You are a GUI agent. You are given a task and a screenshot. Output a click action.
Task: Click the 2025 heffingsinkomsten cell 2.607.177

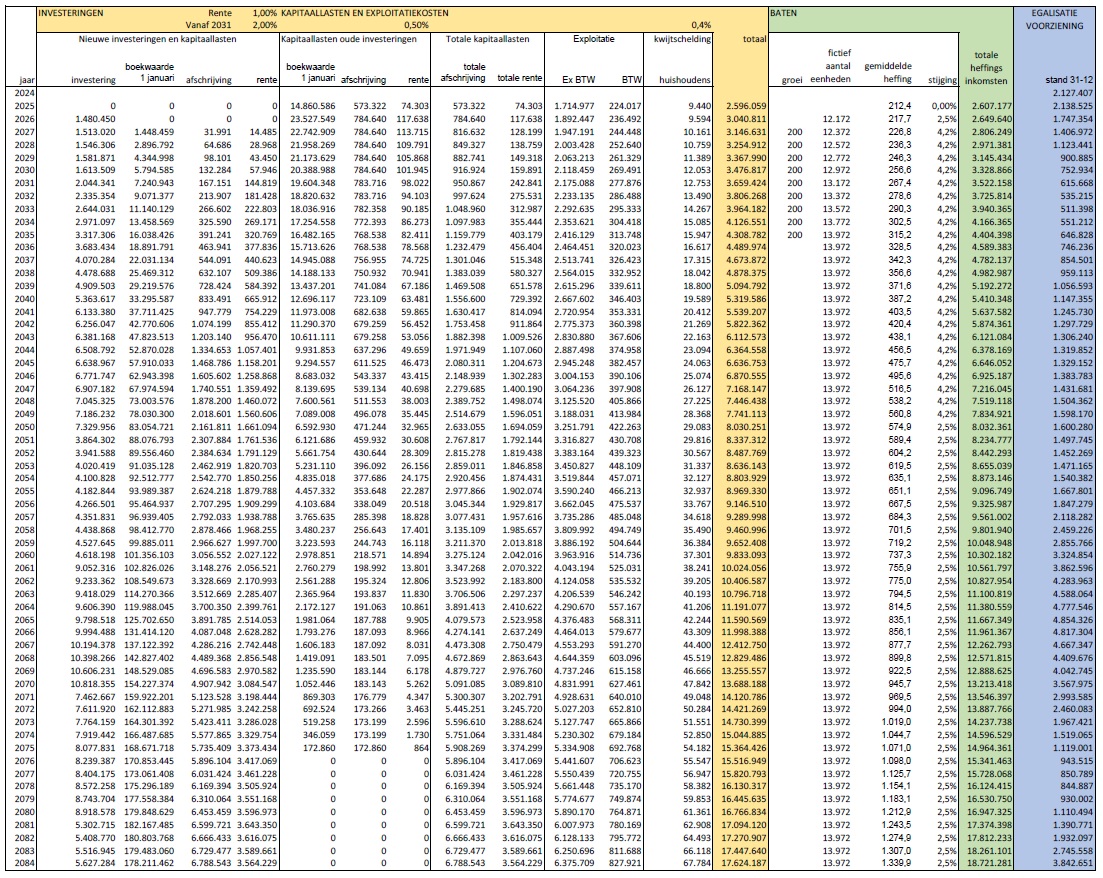point(992,106)
